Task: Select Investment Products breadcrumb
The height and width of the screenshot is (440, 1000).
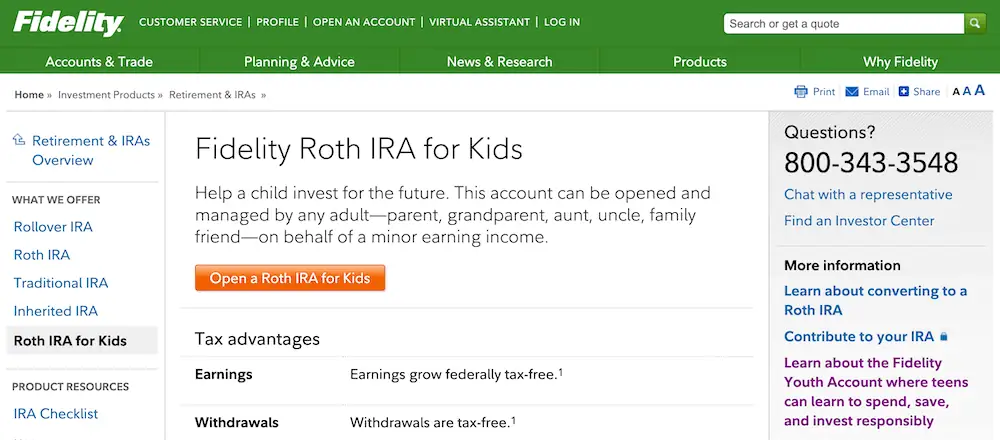Action: tap(106, 95)
